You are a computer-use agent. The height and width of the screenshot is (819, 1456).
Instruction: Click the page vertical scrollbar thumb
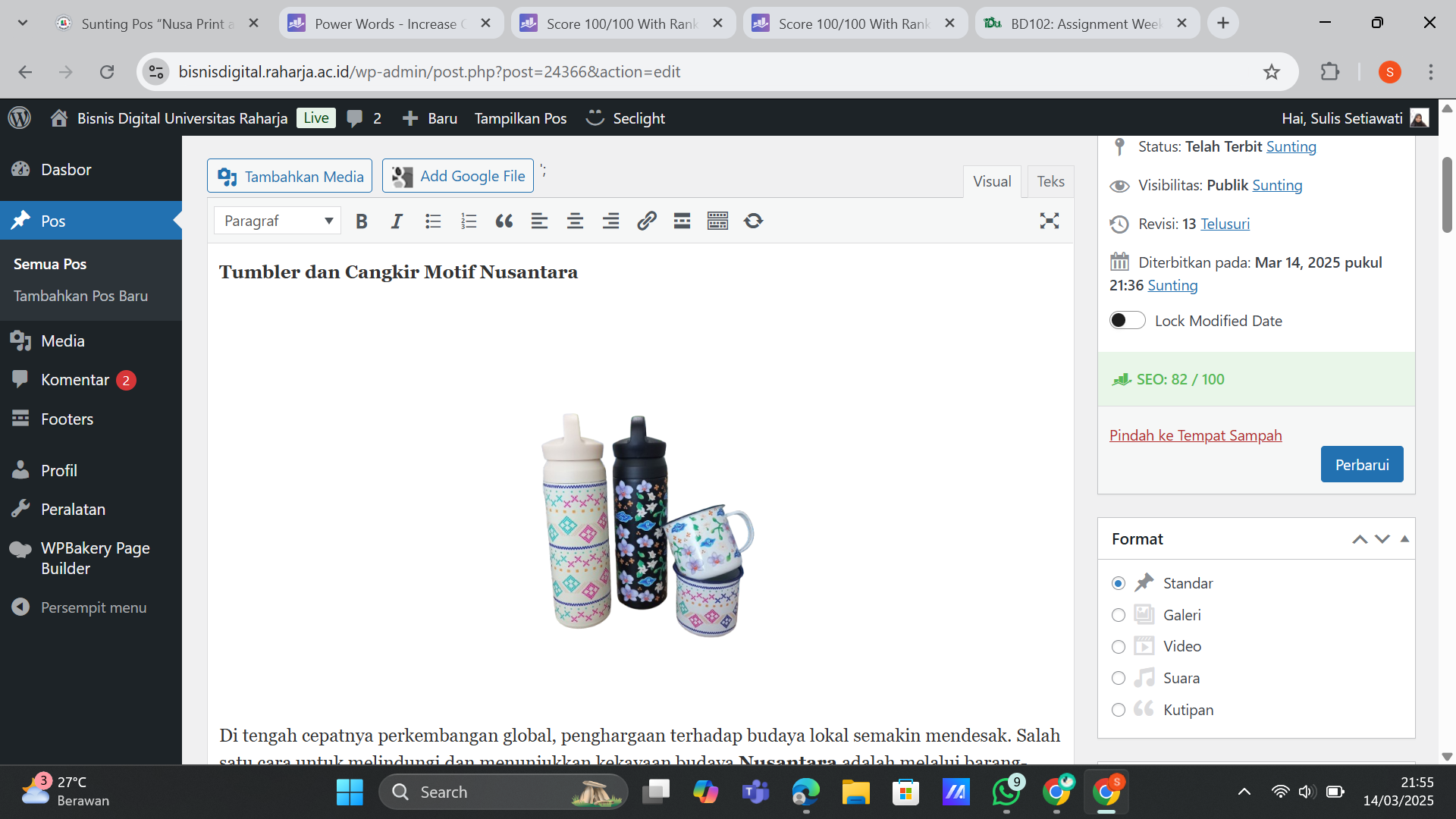tap(1447, 195)
